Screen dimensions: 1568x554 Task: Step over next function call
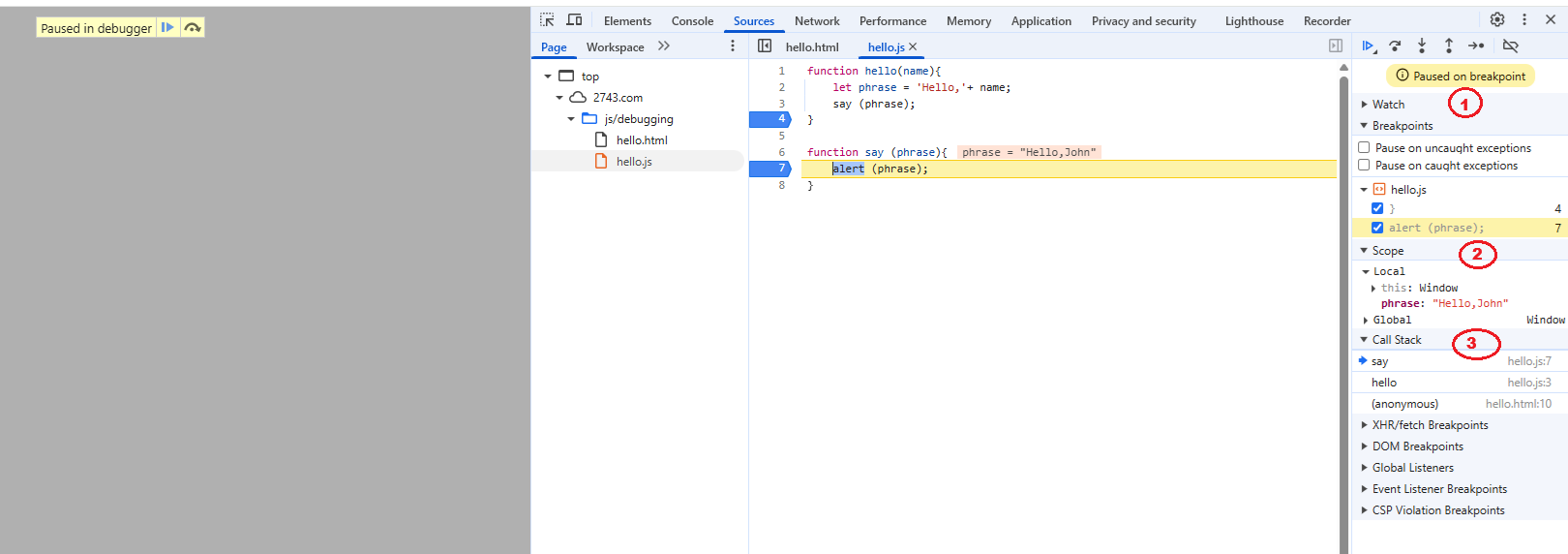(1395, 46)
